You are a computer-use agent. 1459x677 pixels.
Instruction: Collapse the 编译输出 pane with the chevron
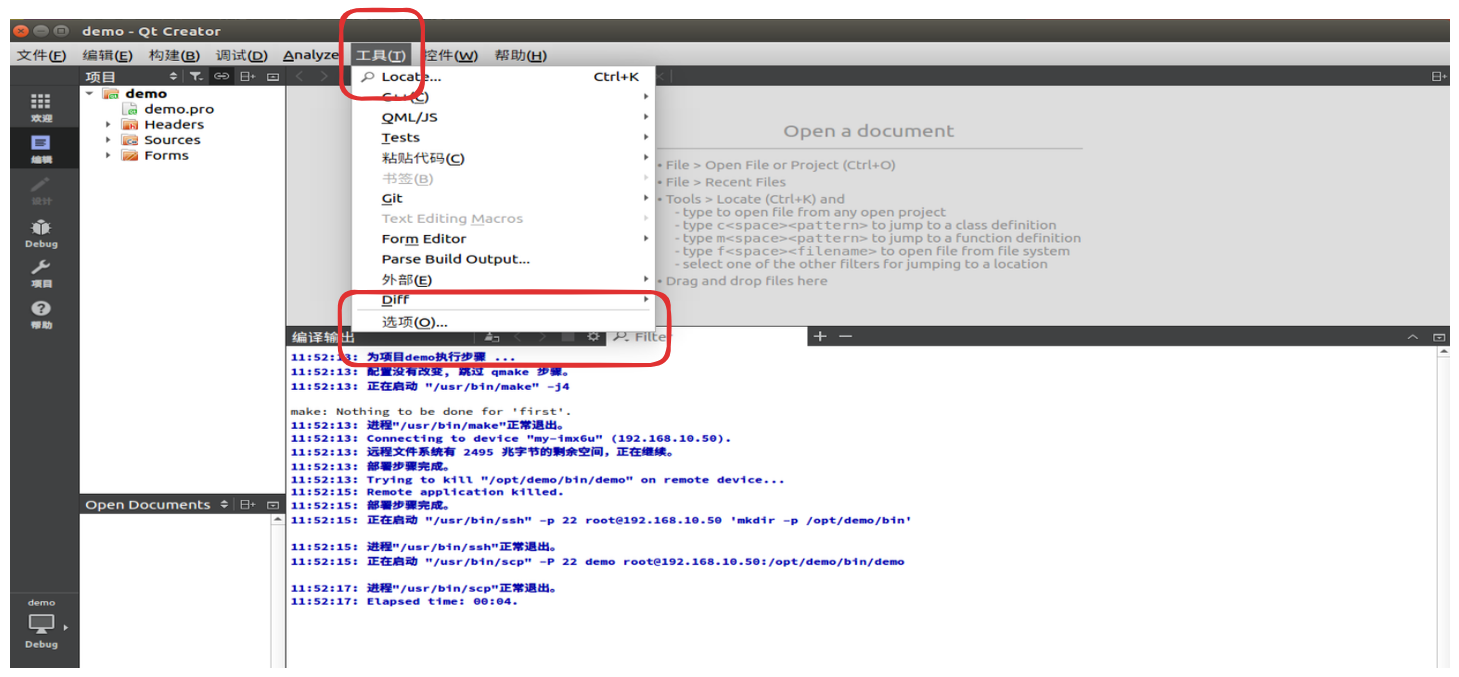[1414, 336]
